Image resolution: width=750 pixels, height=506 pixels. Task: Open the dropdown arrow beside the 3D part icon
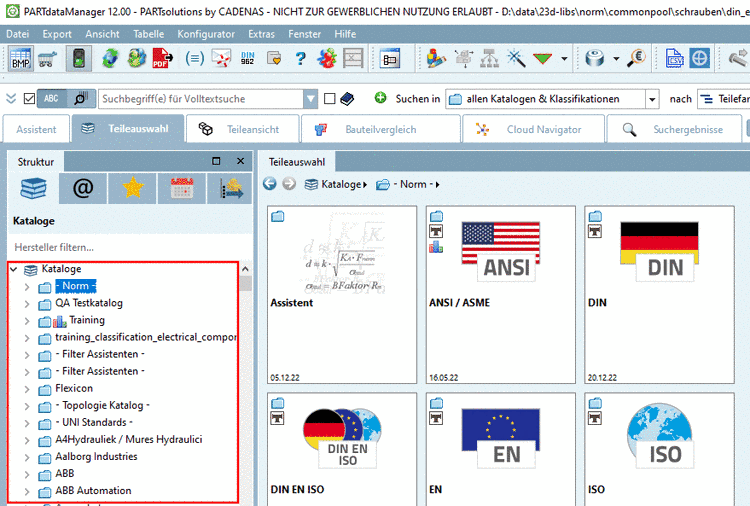(616, 59)
